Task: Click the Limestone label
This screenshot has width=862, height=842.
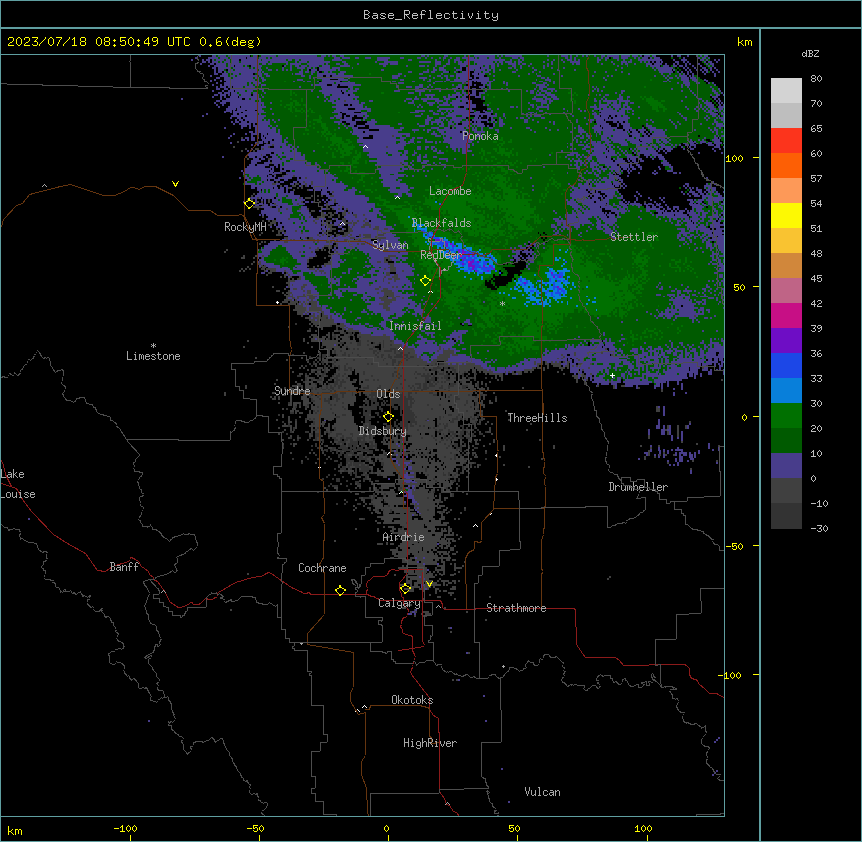Action: pyautogui.click(x=153, y=356)
